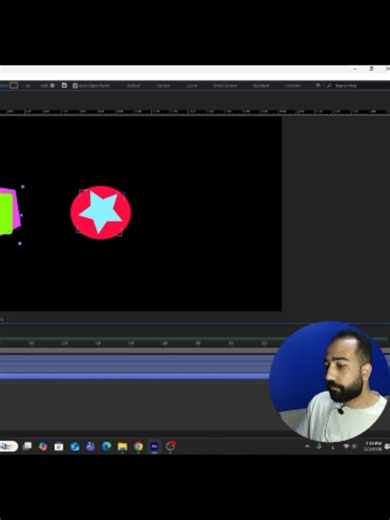The width and height of the screenshot is (390, 520).
Task: Click the Search Help magnifier icon
Action: click(329, 86)
